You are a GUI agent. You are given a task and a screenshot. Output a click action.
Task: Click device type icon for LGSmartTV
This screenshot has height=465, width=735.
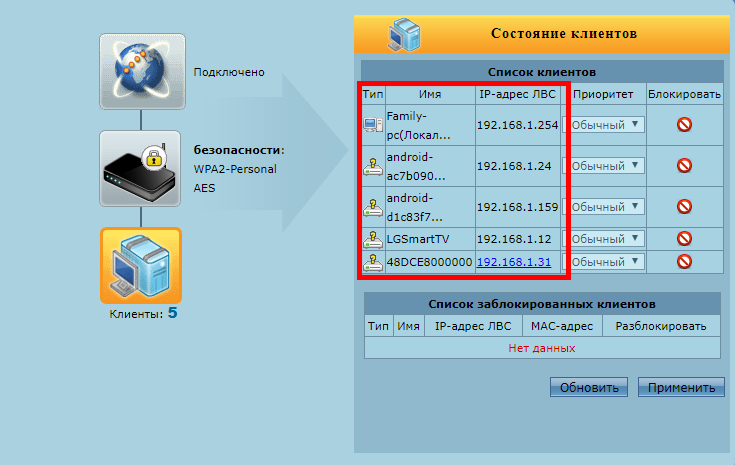373,239
